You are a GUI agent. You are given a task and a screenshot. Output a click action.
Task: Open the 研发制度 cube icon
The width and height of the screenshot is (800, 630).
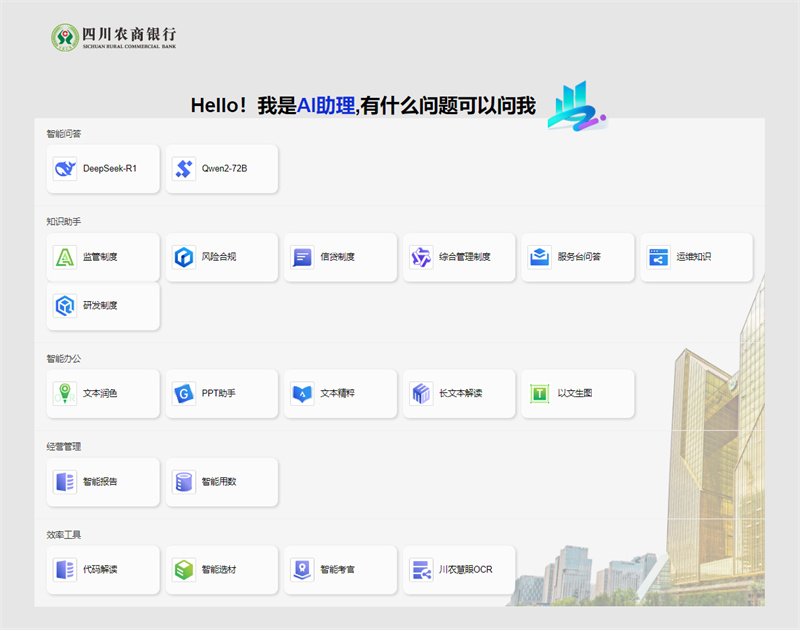pos(65,306)
